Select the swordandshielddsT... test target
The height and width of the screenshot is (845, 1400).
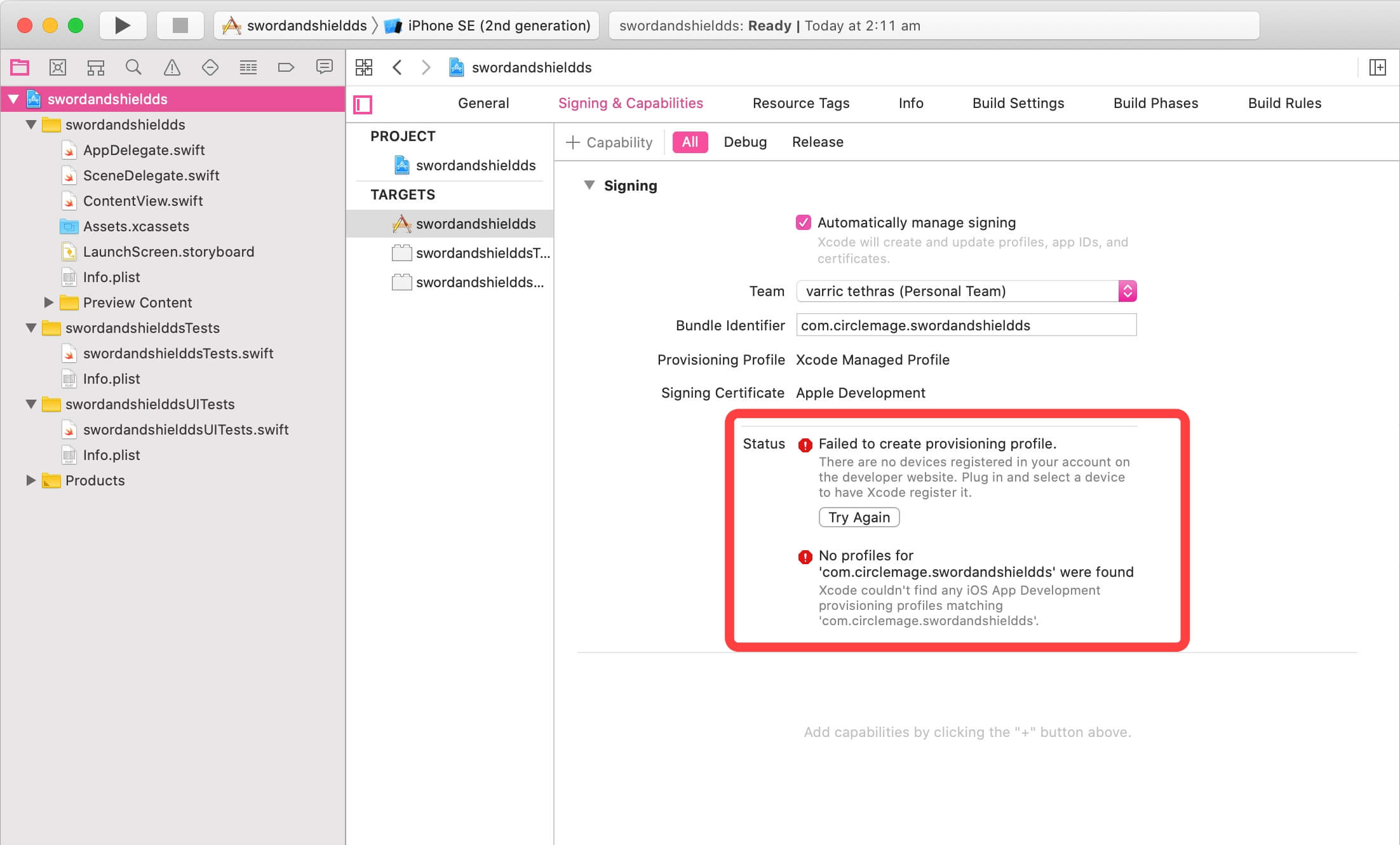(471, 253)
